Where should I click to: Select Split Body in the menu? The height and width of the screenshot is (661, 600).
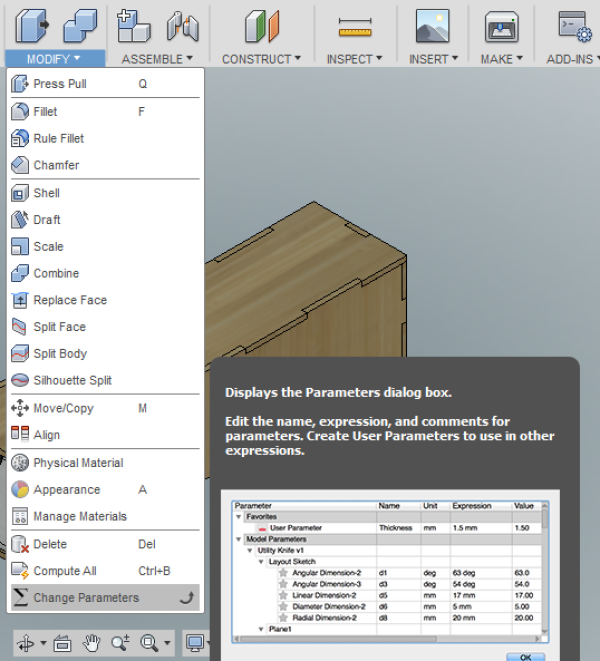click(60, 354)
